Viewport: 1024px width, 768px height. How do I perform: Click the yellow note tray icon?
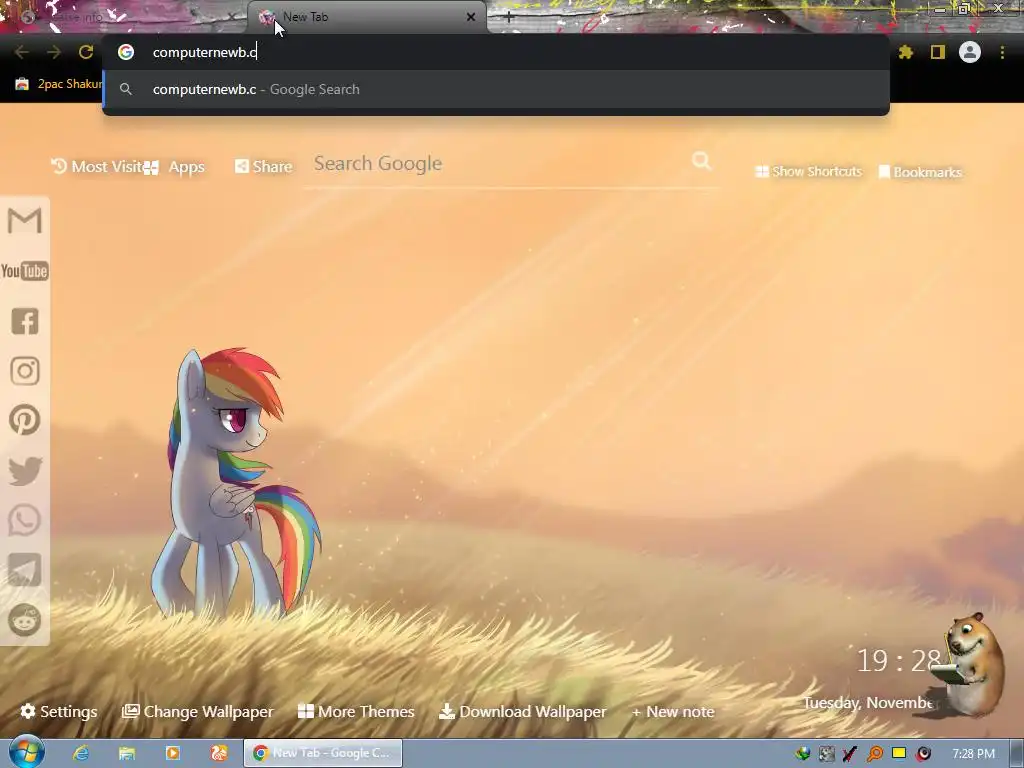(899, 753)
